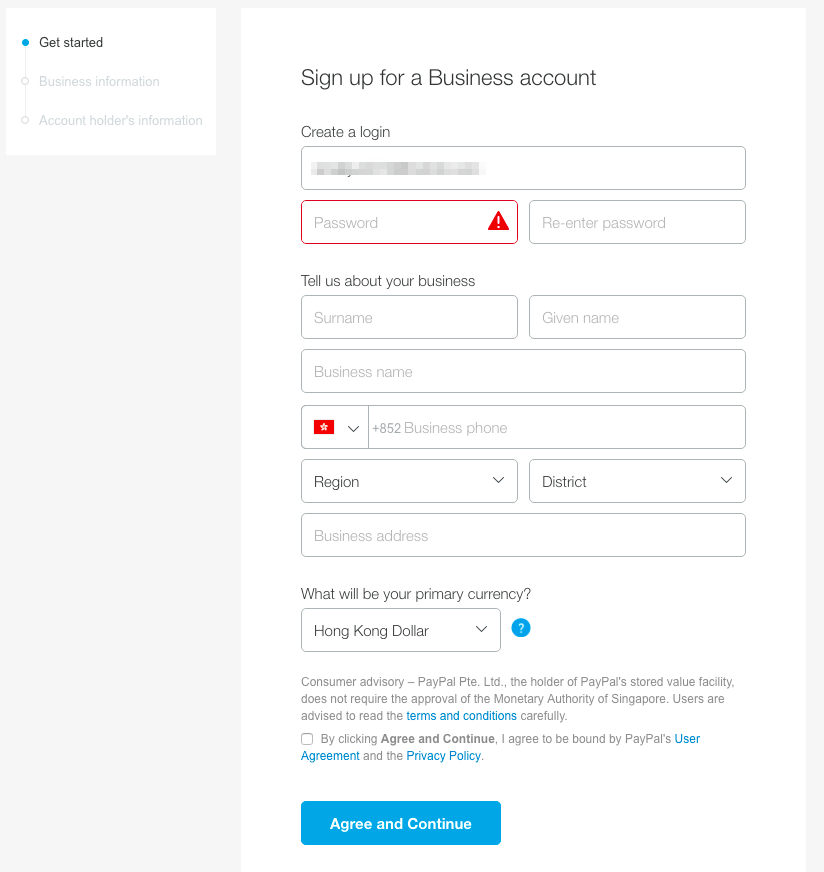Click into the Business address field
Screen dimensions: 824x872
pos(523,535)
